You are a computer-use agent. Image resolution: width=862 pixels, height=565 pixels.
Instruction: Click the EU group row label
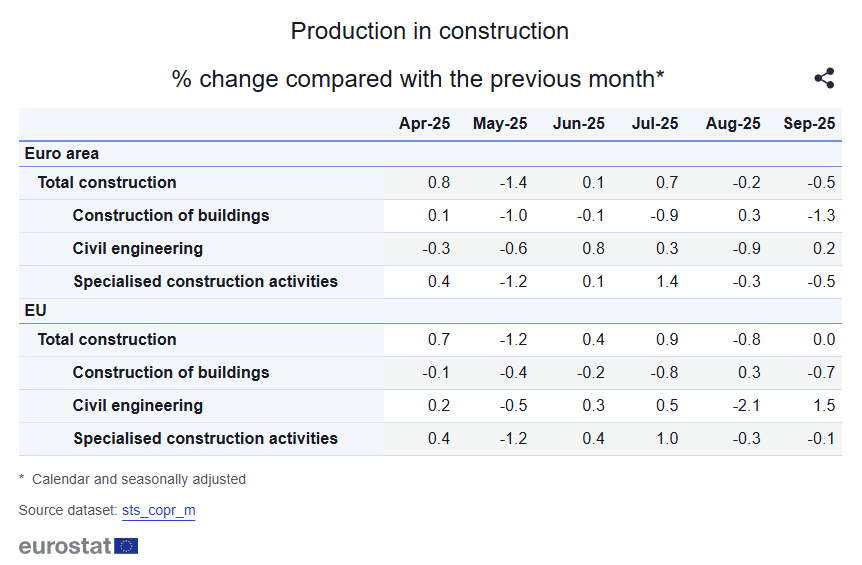coord(36,311)
